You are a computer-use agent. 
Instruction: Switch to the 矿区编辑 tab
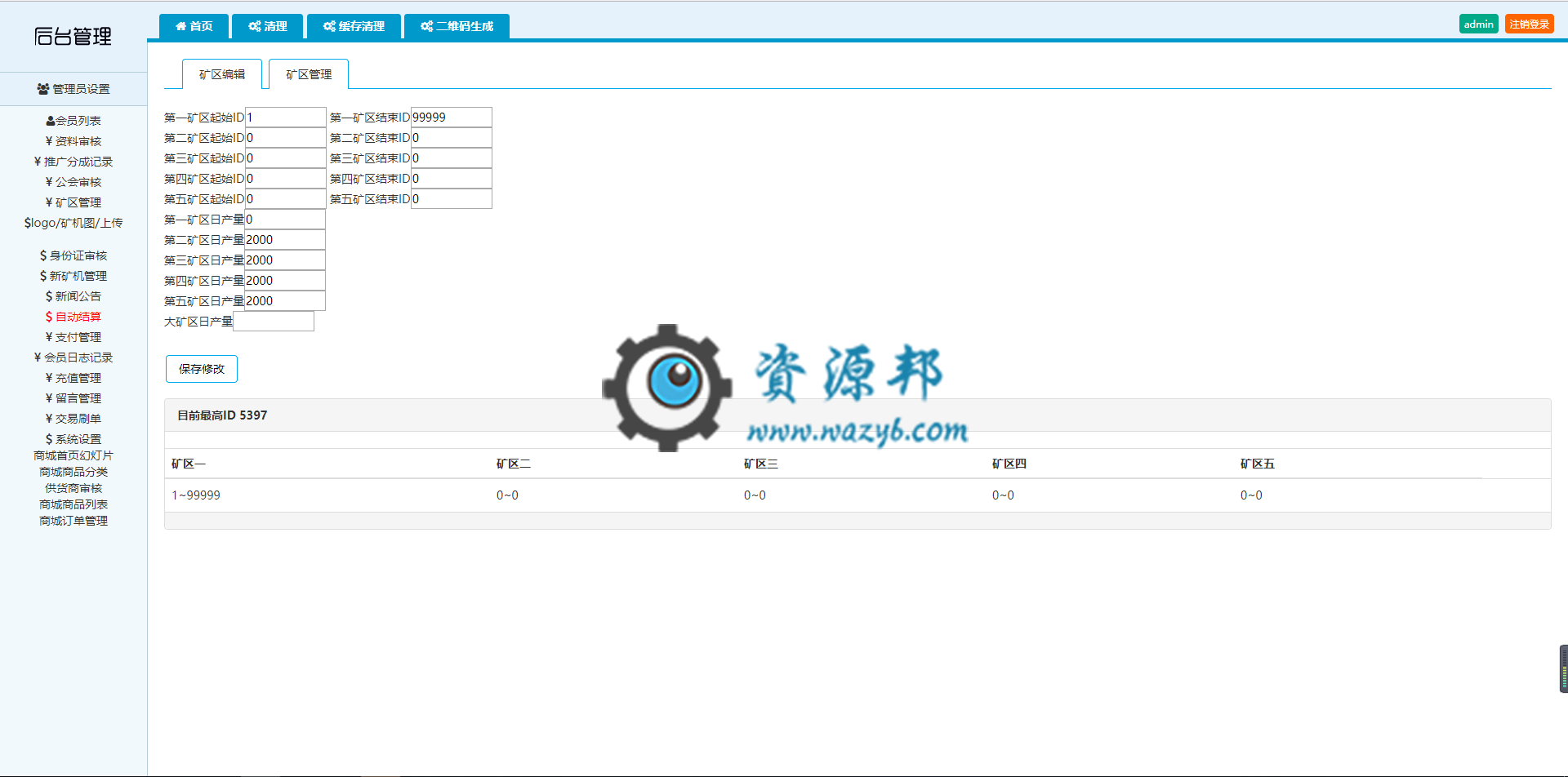point(222,74)
